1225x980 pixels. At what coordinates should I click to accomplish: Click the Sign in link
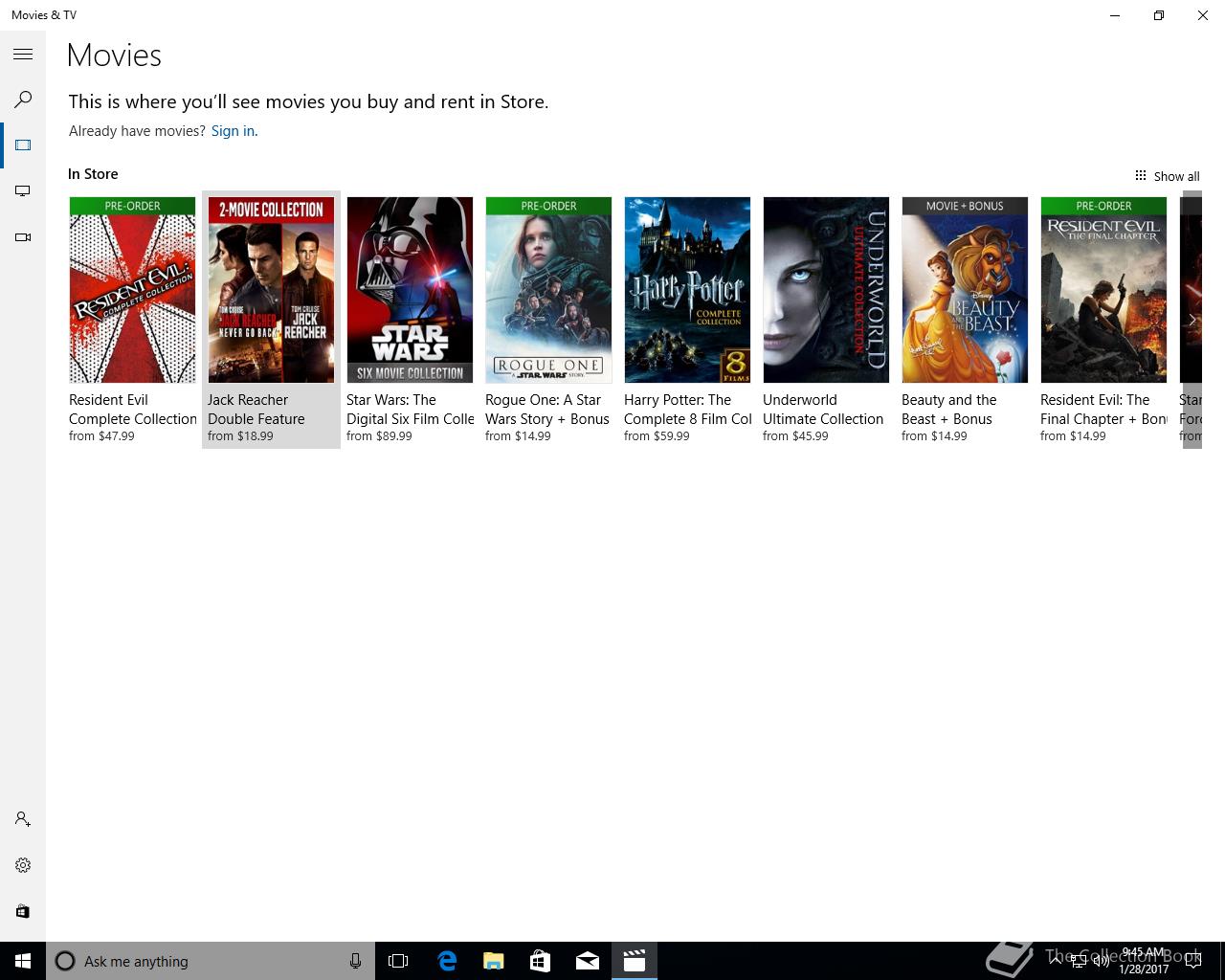coord(234,131)
